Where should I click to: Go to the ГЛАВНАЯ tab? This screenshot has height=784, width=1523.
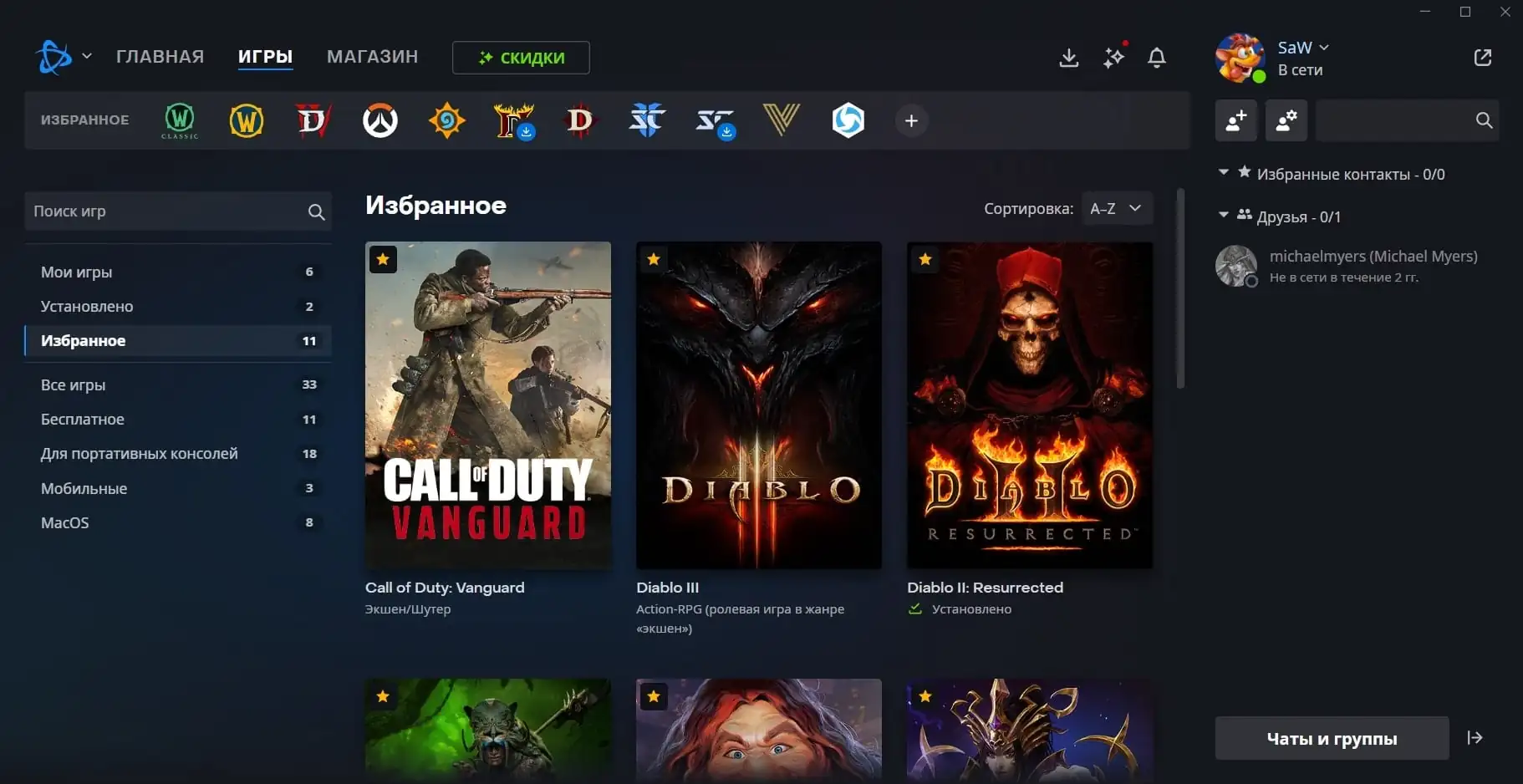click(159, 56)
